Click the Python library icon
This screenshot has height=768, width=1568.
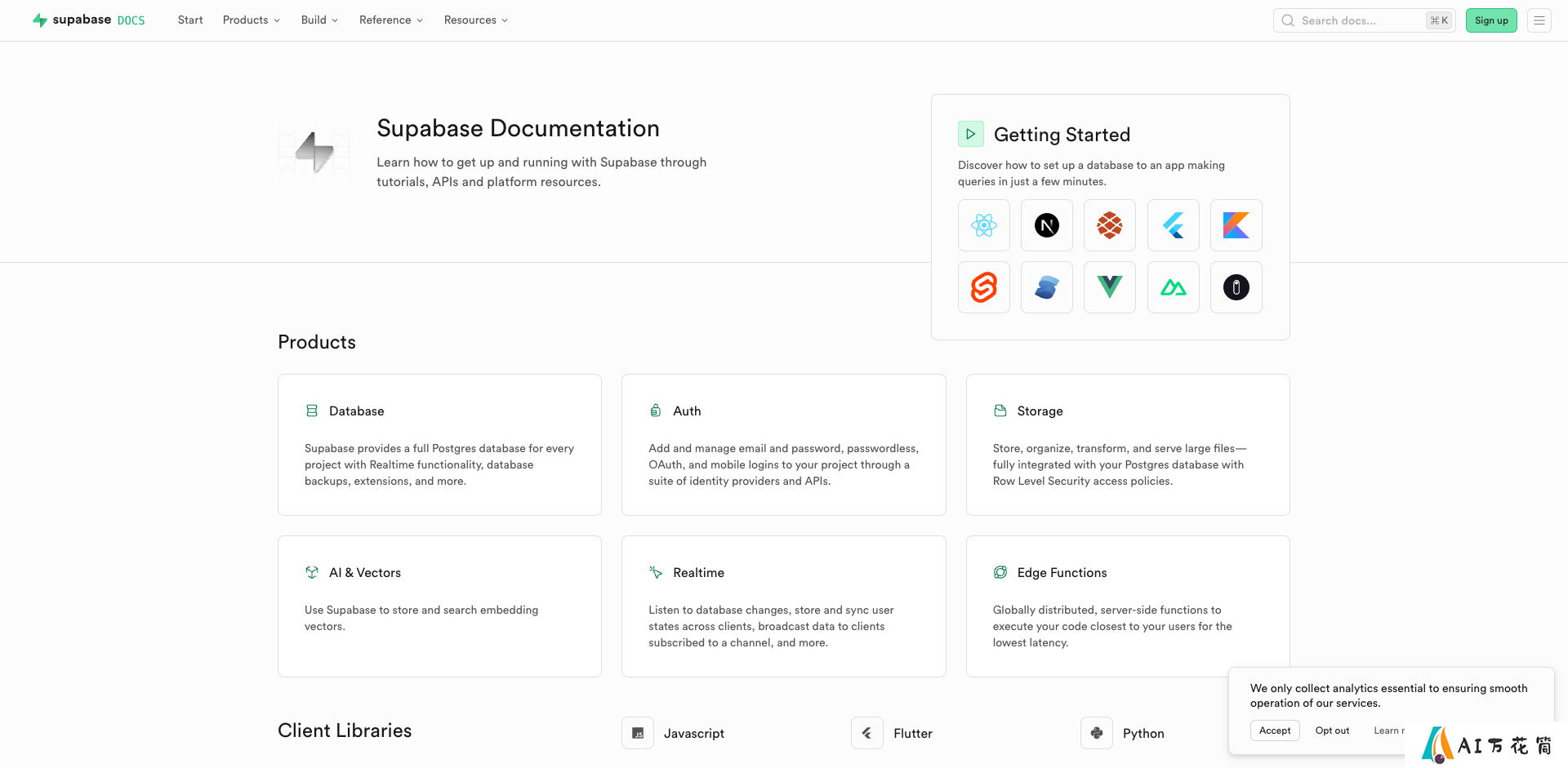point(1097,733)
